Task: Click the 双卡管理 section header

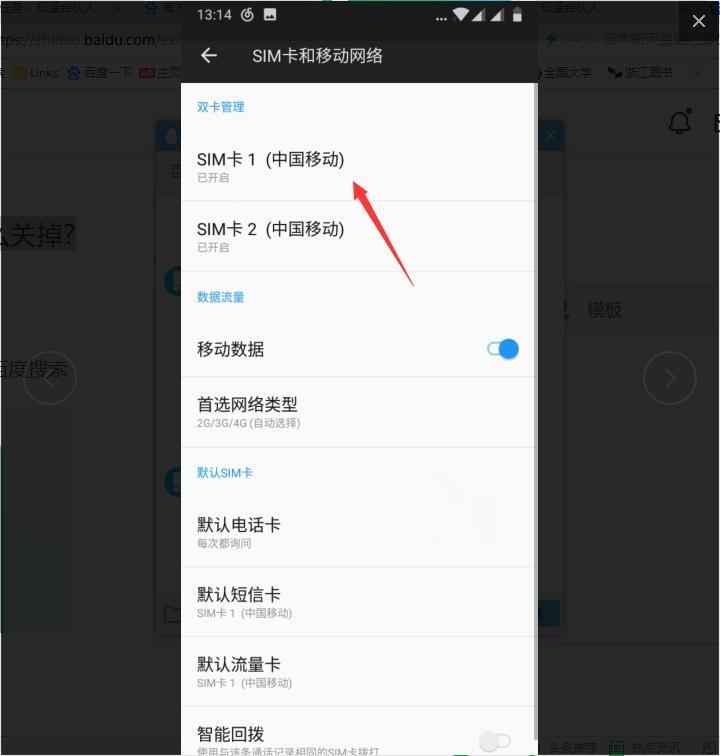Action: pos(220,107)
